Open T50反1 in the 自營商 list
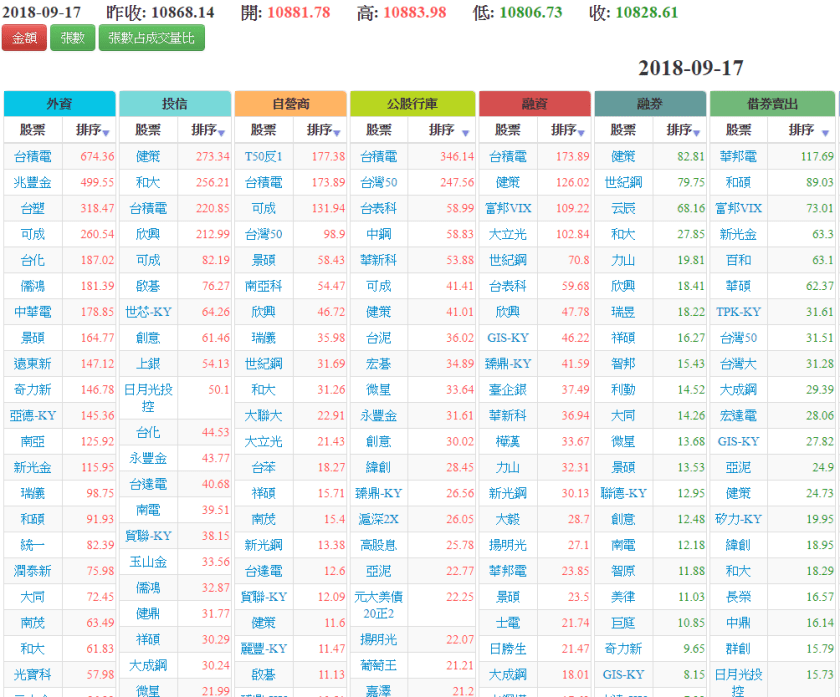 tap(264, 156)
